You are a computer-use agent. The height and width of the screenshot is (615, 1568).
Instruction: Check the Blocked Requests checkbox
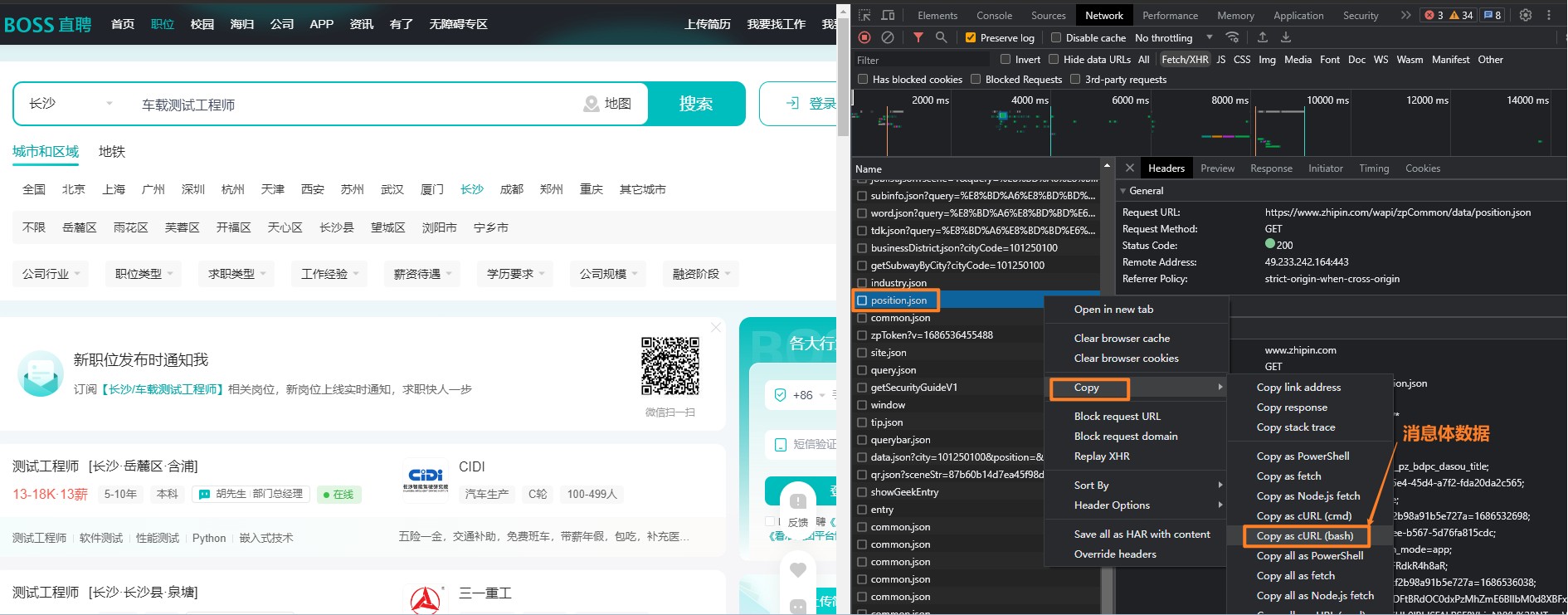click(x=976, y=79)
